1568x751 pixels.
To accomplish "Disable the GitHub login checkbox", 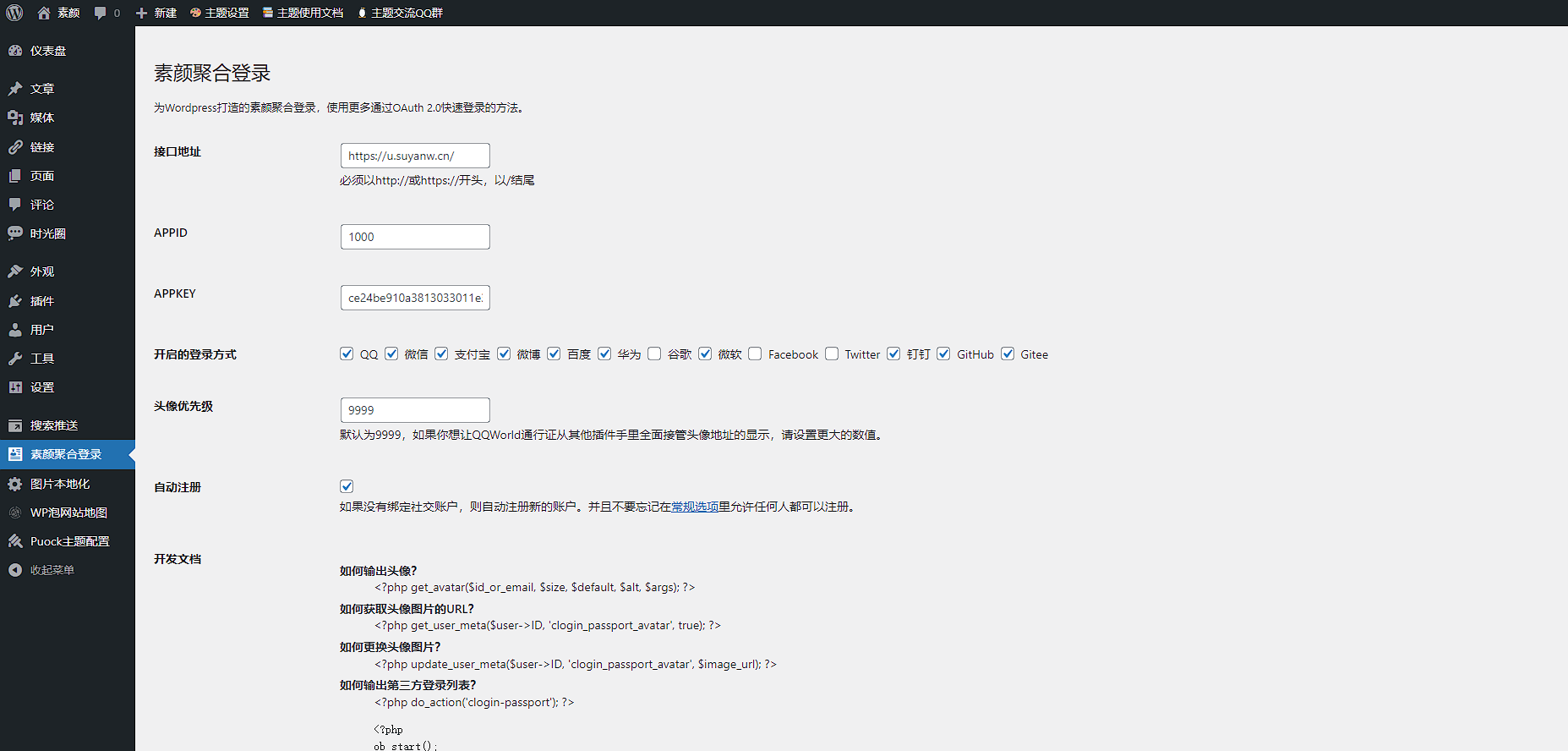I will pyautogui.click(x=943, y=354).
